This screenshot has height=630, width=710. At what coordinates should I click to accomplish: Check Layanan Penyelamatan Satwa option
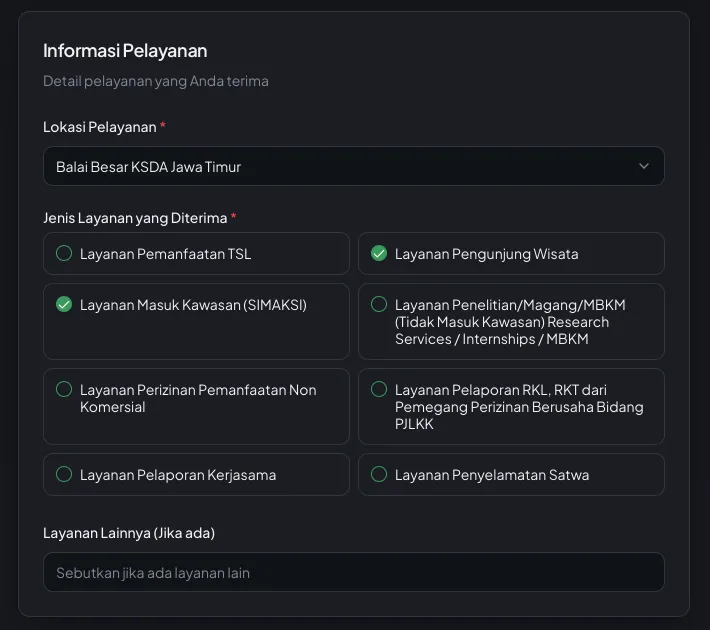[x=511, y=475]
